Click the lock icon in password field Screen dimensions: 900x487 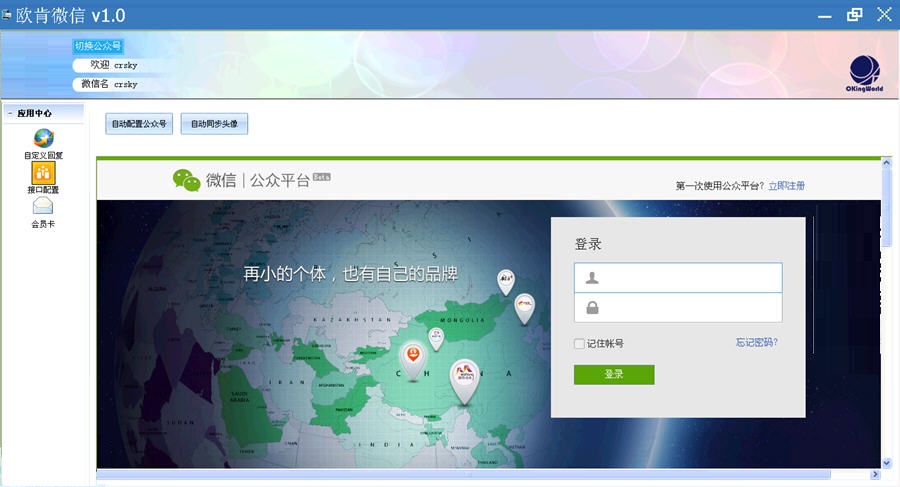coord(592,308)
